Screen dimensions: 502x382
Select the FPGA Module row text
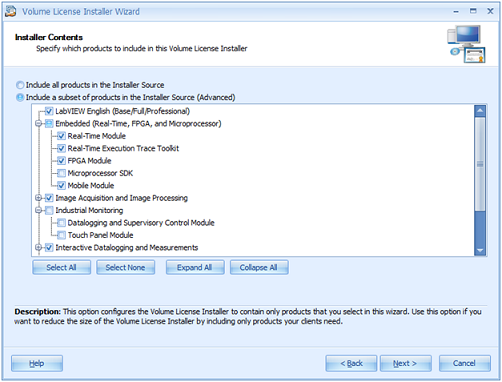(x=89, y=161)
